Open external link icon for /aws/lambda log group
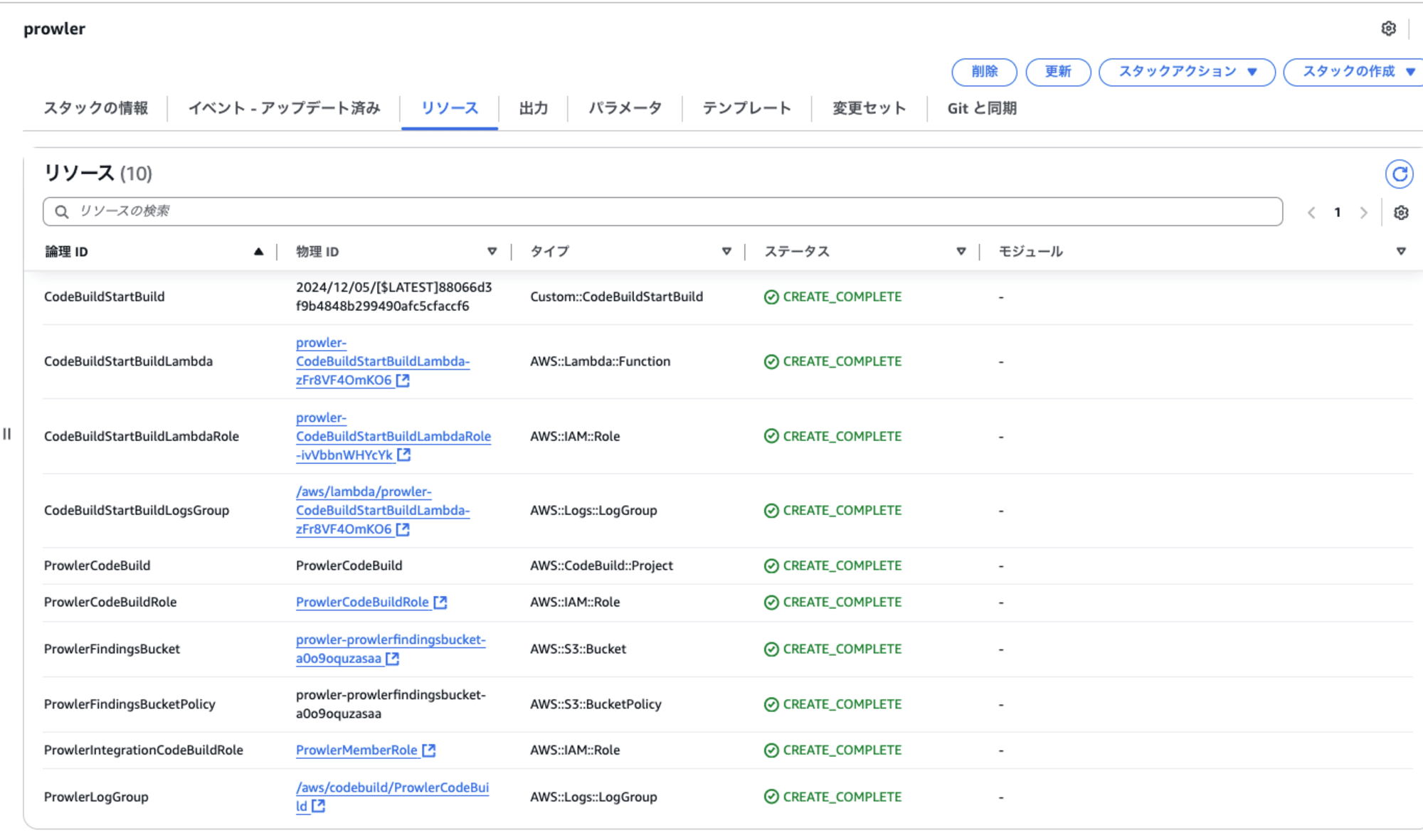Screen dimensions: 1423x840 403,529
